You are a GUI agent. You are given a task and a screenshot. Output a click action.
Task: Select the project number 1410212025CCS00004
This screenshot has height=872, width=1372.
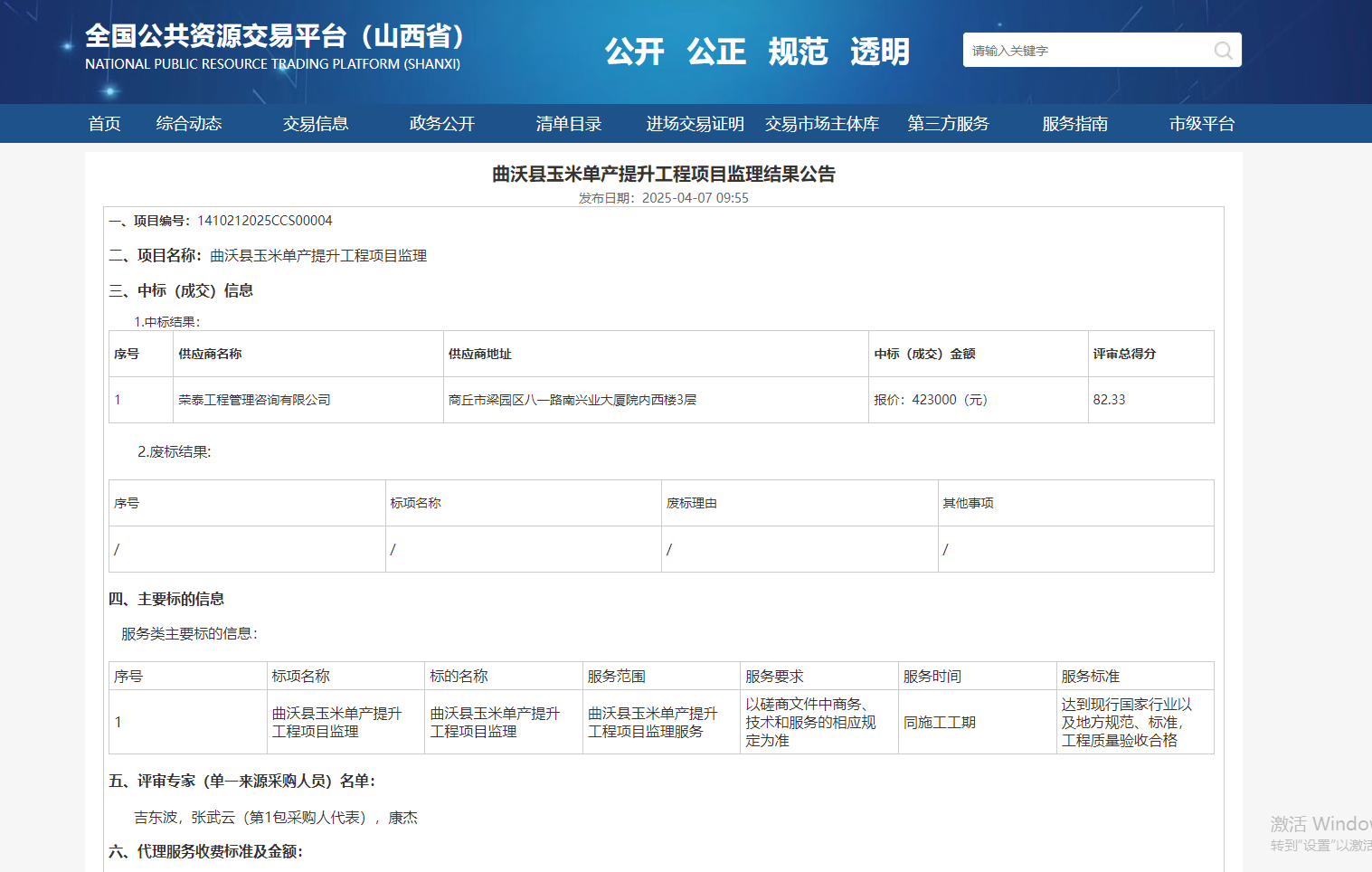tap(264, 221)
